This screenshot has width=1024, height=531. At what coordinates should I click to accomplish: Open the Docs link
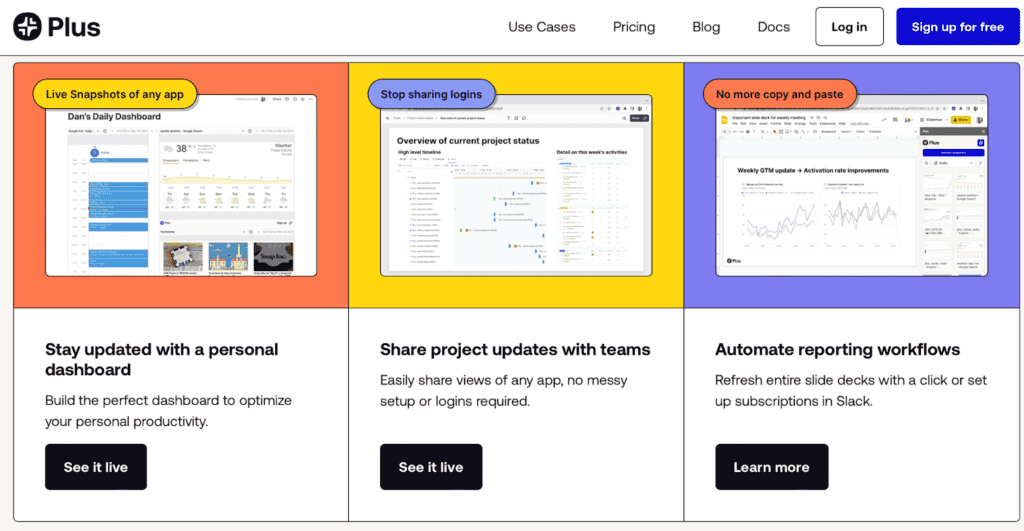point(773,27)
